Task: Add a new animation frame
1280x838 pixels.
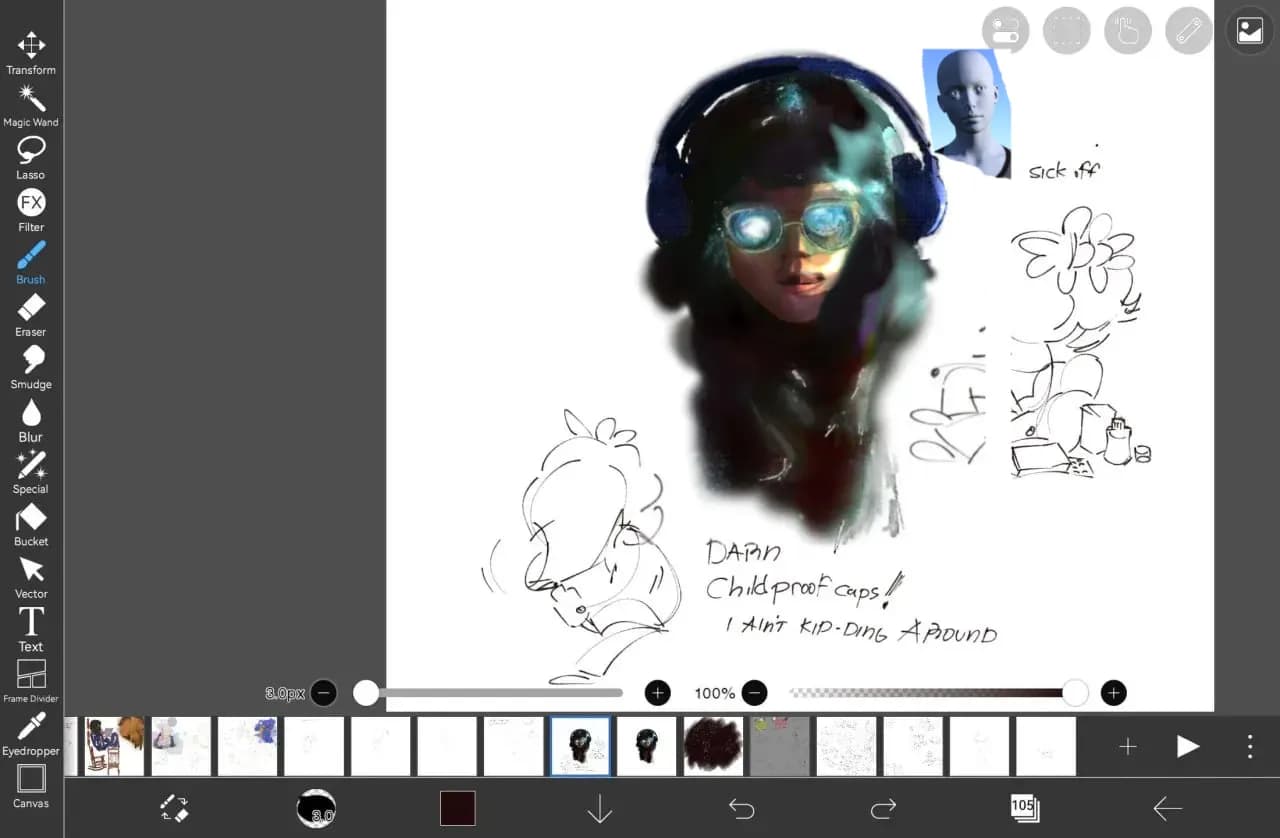Action: coord(1128,746)
